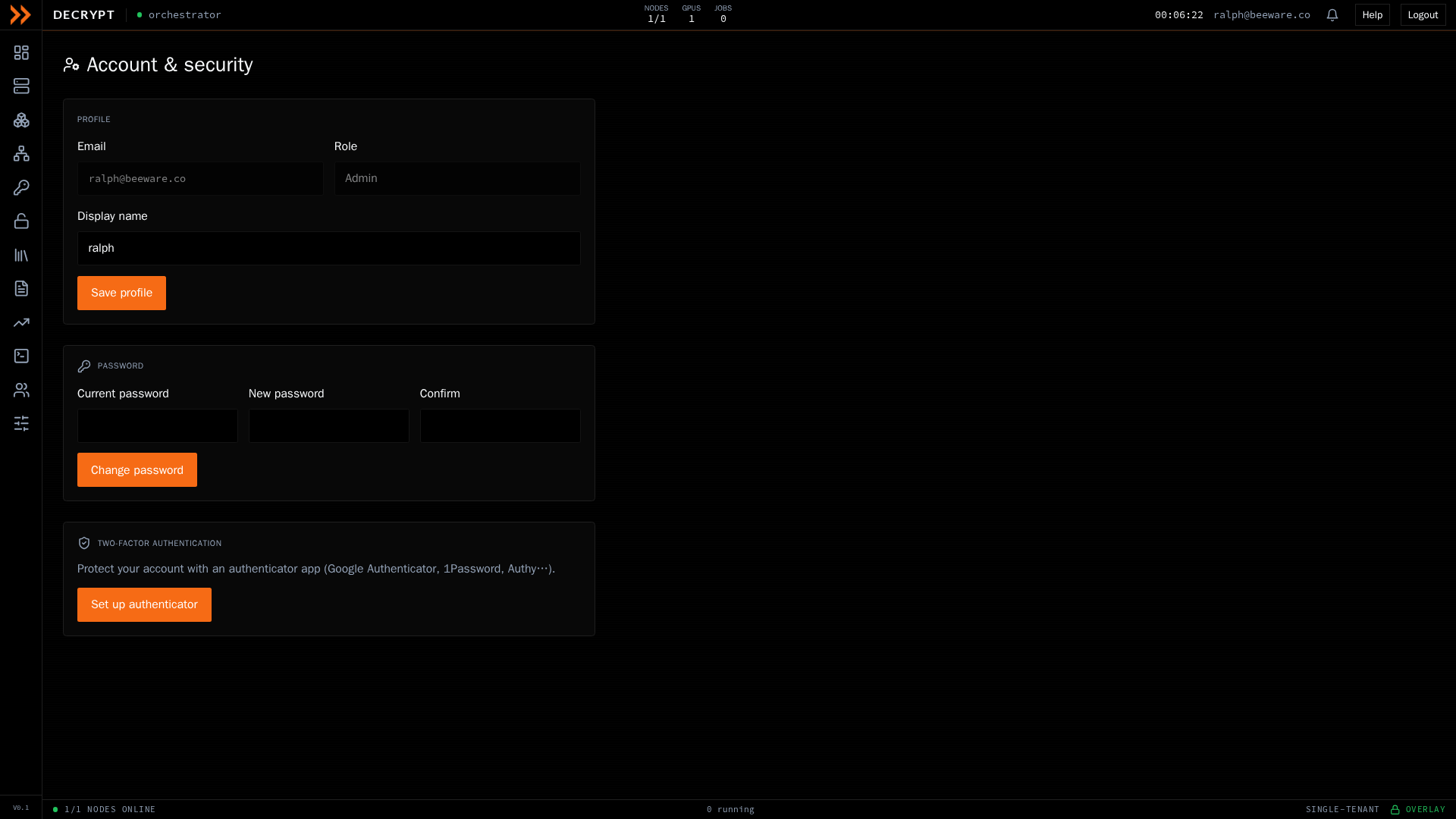
Task: Open the notifications bell icon
Action: [x=1332, y=14]
